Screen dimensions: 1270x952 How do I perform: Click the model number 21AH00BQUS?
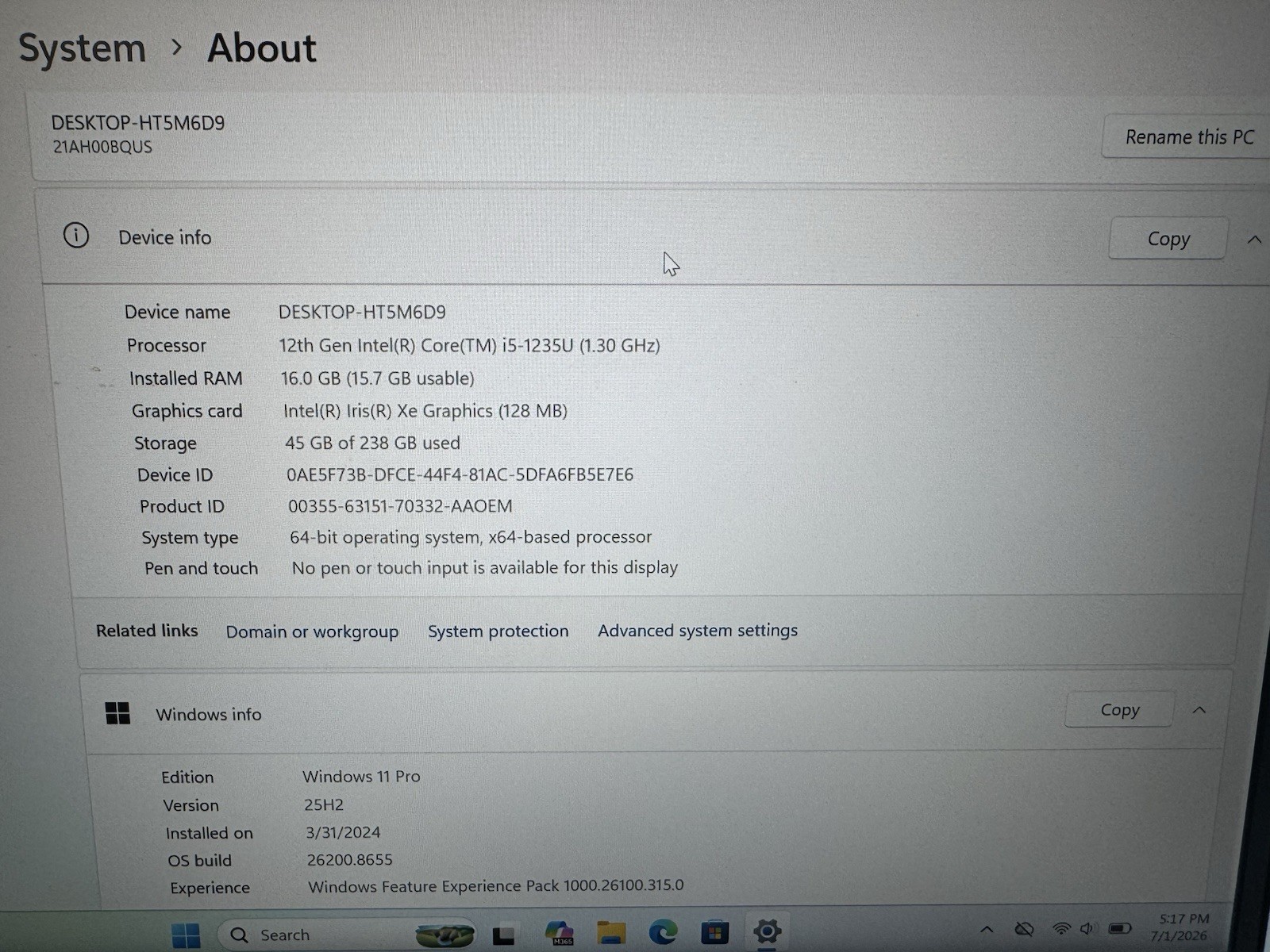[x=102, y=147]
